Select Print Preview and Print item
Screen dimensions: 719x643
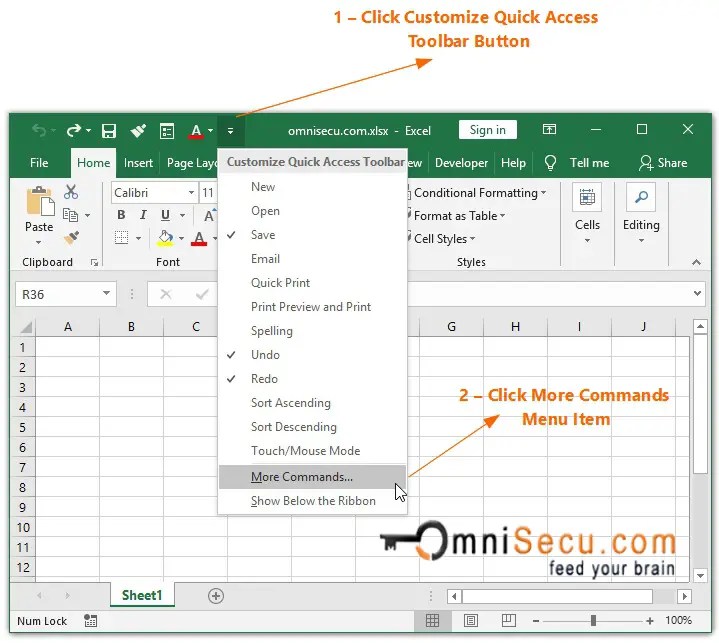pos(312,307)
